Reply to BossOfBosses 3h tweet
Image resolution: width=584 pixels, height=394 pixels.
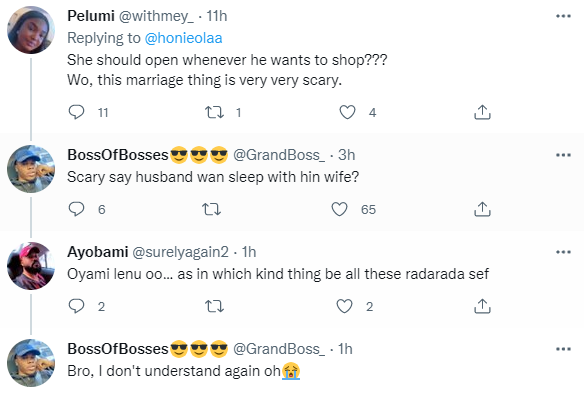(x=76, y=209)
